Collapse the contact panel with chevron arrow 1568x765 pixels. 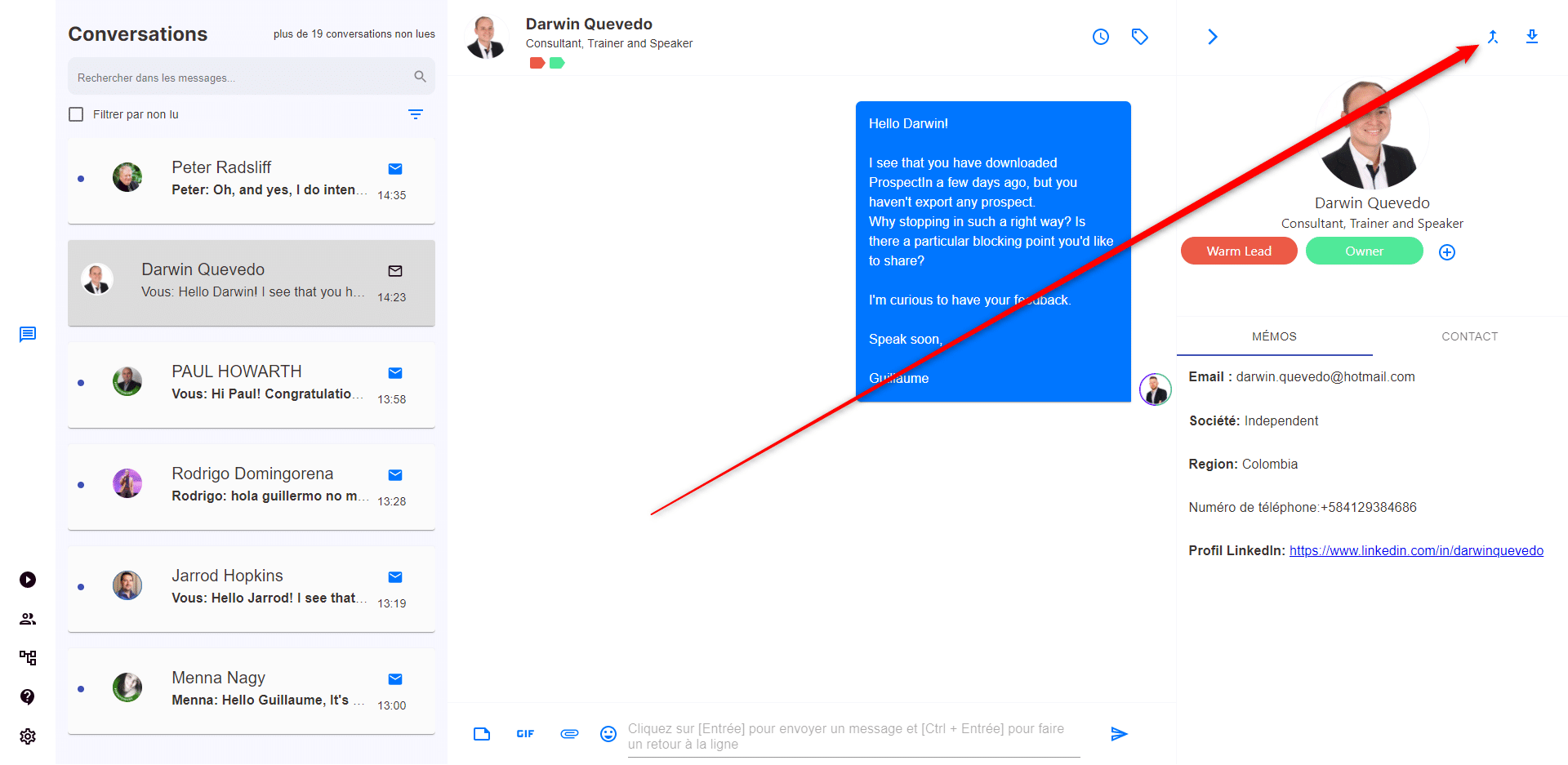1213,37
